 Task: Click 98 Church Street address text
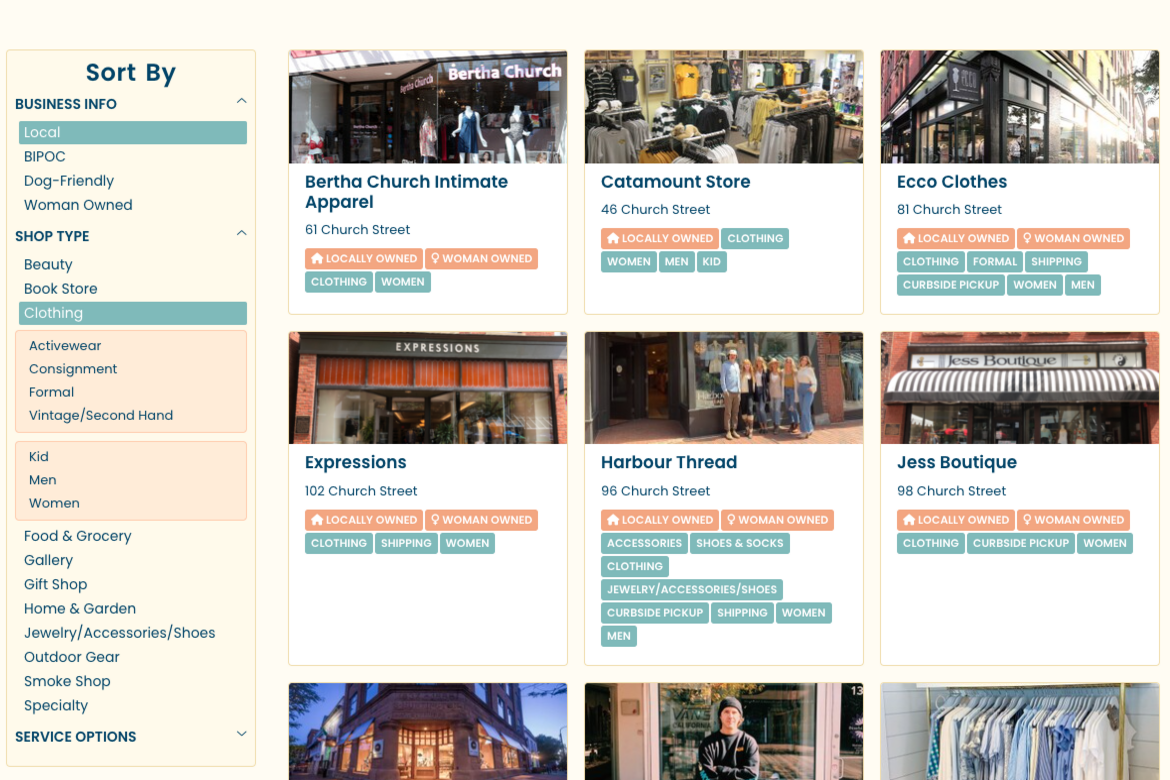tap(951, 491)
